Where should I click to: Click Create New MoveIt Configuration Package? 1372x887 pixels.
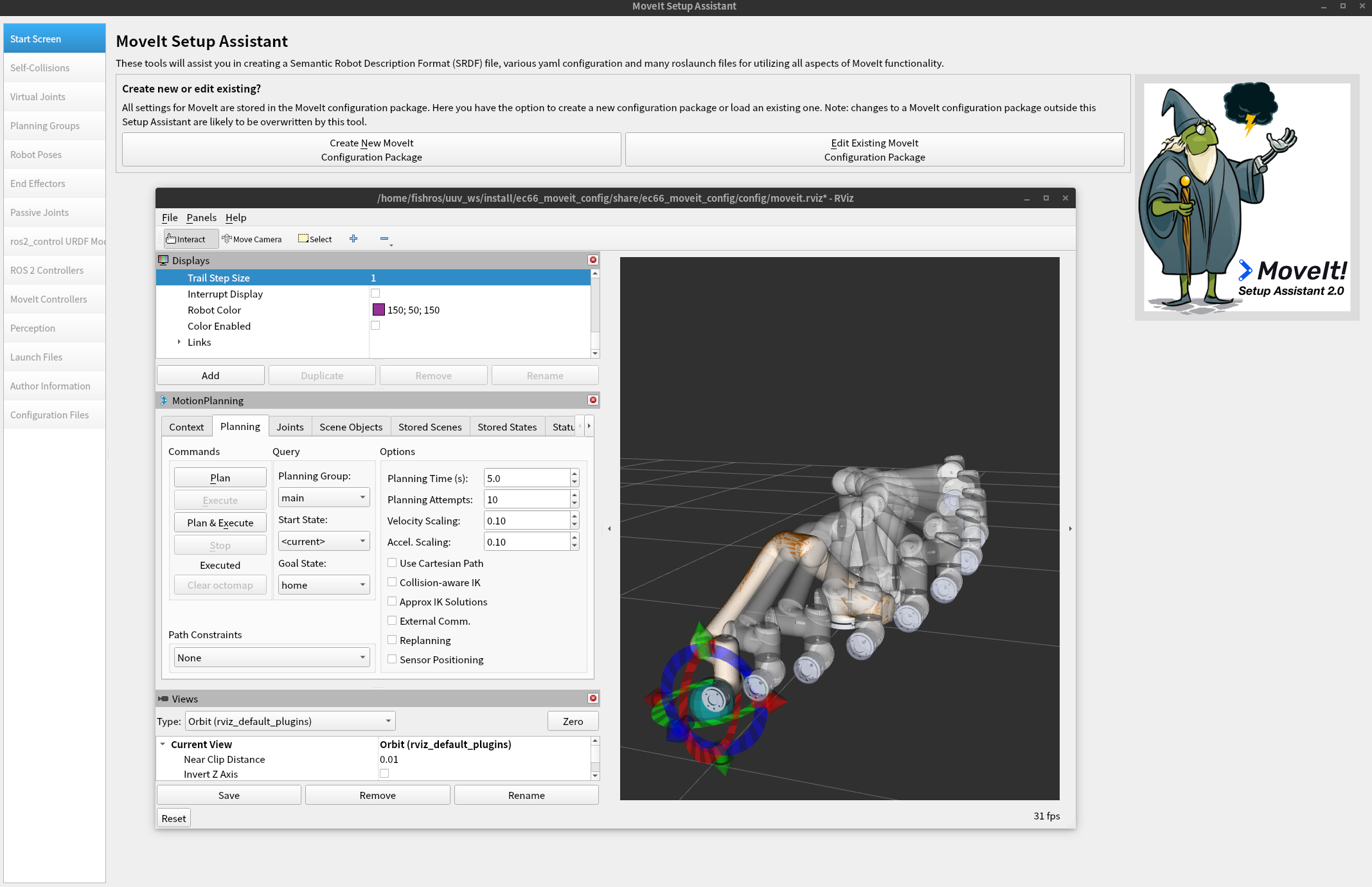(x=371, y=150)
